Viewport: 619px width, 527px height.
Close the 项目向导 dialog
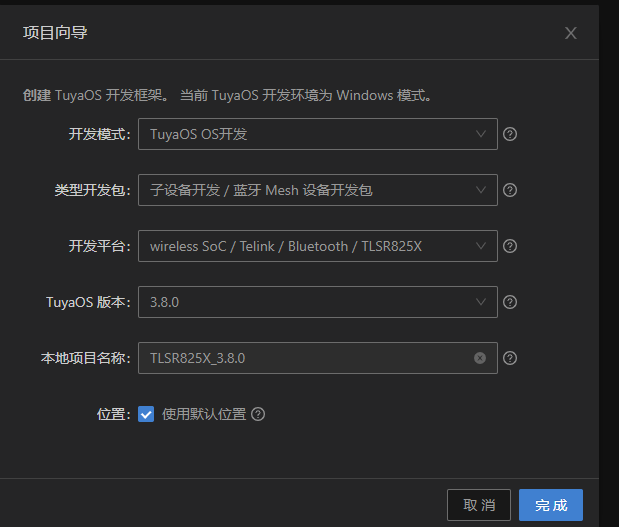pos(570,33)
